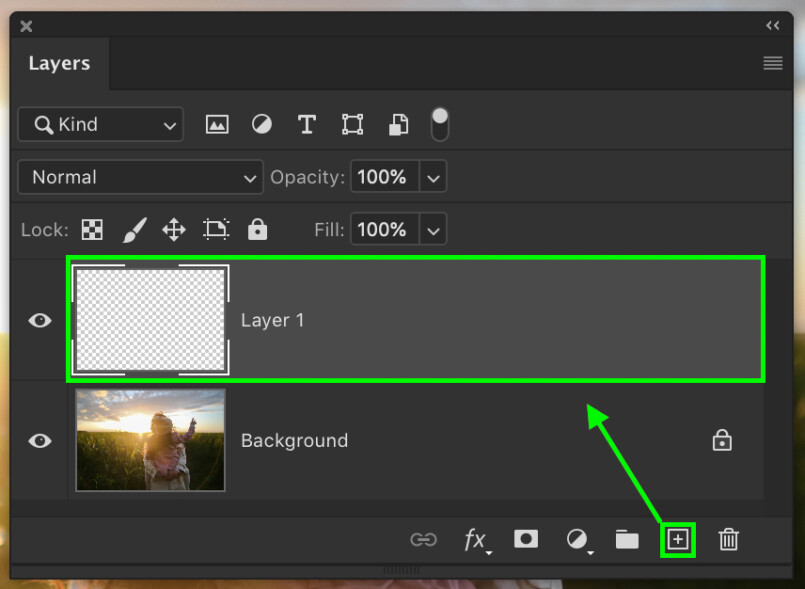805x589 pixels.
Task: Filter for type layers
Action: point(306,124)
